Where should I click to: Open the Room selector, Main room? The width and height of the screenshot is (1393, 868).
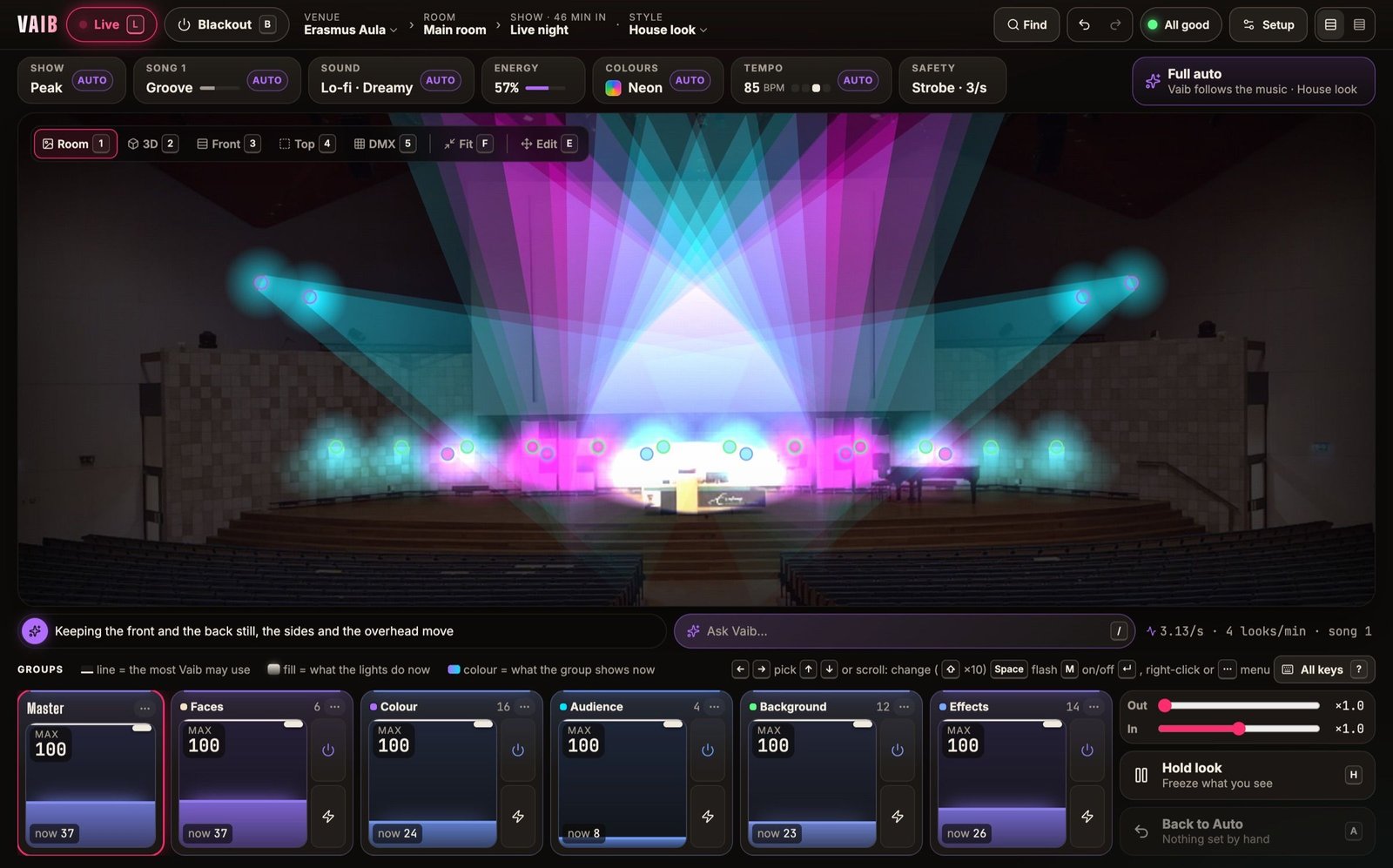(x=454, y=24)
